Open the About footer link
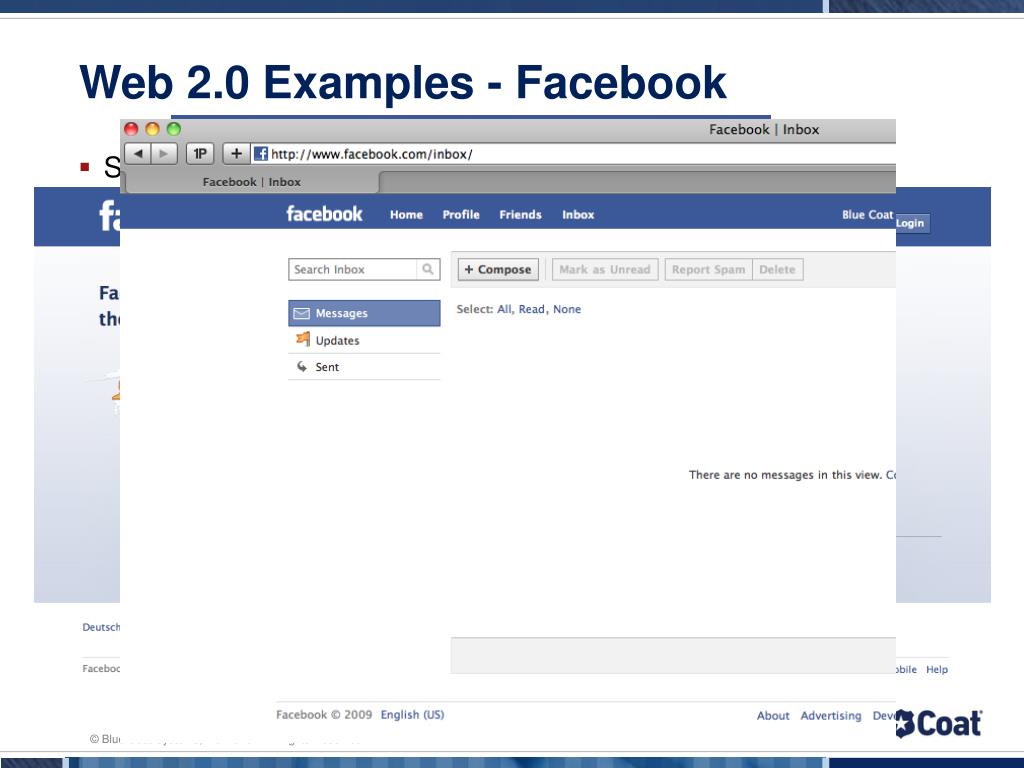 tap(773, 716)
